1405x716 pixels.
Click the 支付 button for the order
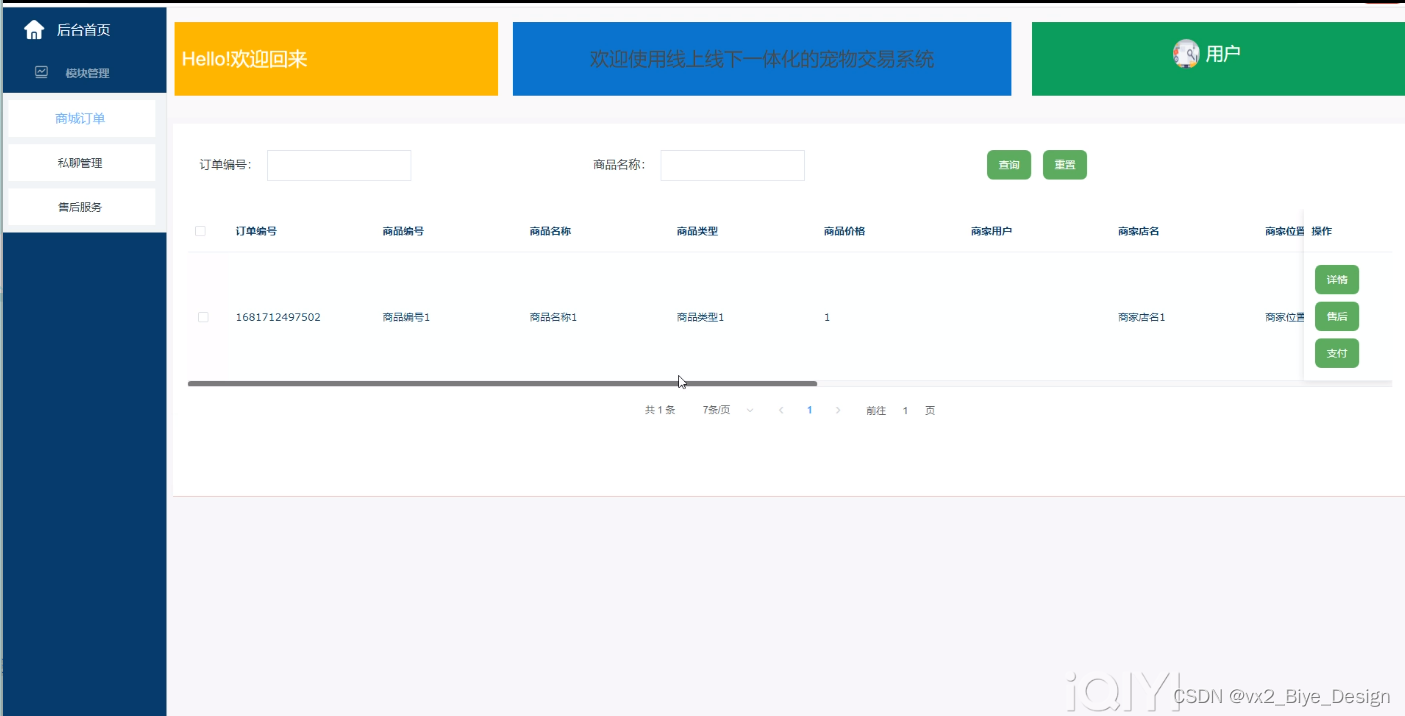point(1337,353)
